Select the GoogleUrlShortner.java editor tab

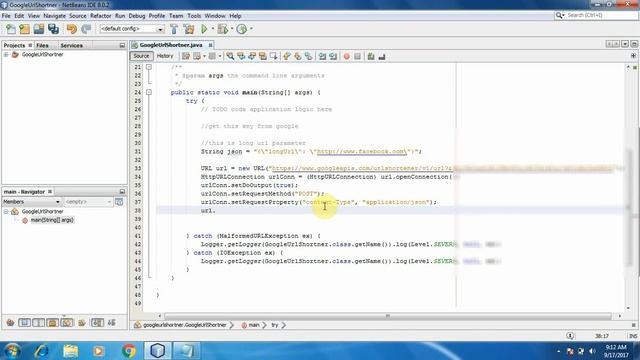point(171,45)
